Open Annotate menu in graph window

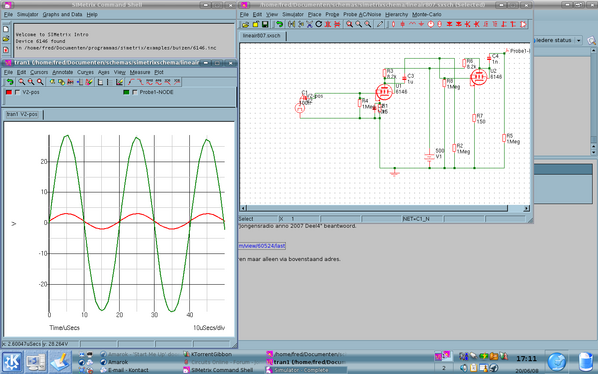tap(62, 72)
